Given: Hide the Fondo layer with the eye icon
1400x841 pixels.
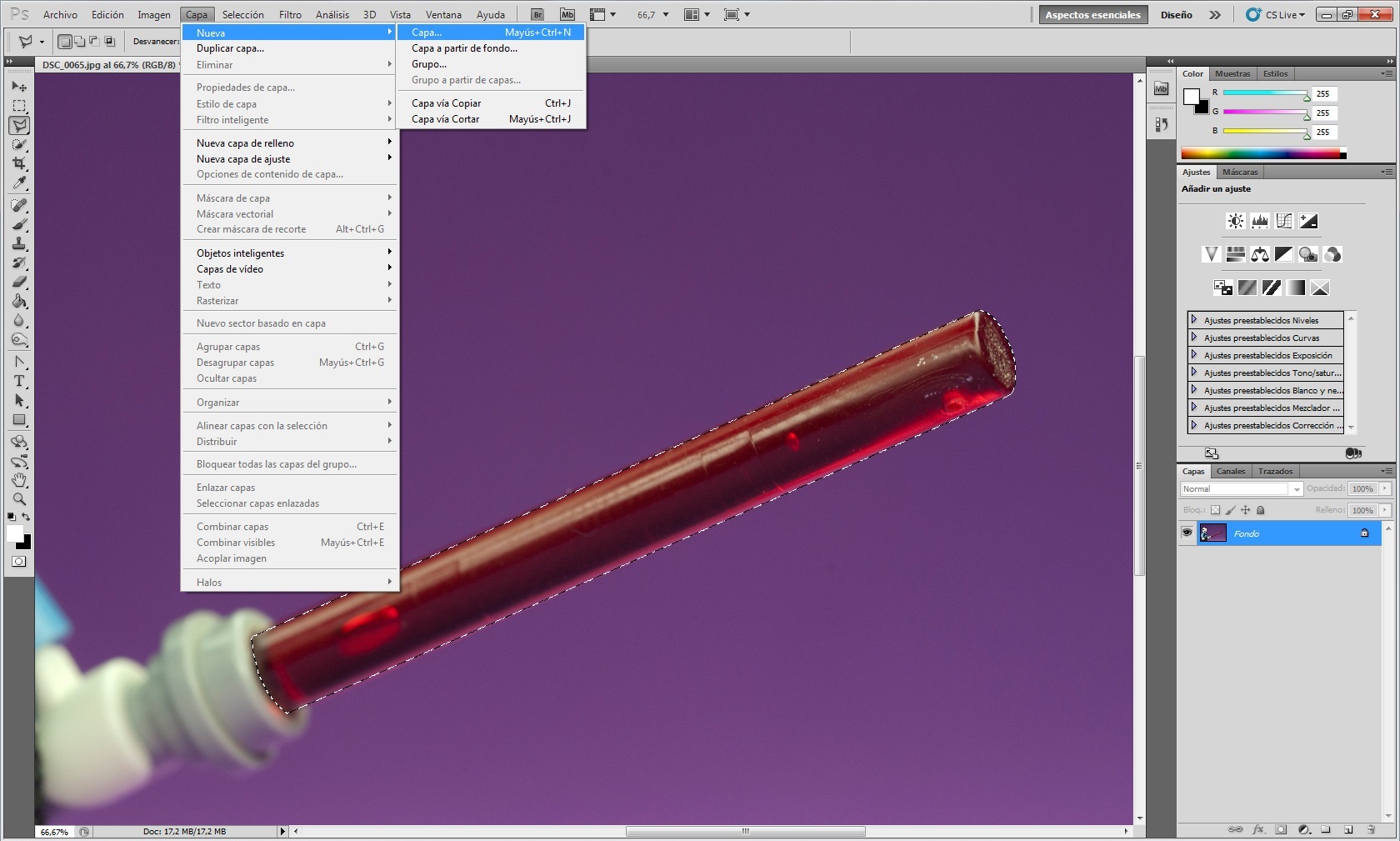Looking at the screenshot, I should pos(1187,533).
